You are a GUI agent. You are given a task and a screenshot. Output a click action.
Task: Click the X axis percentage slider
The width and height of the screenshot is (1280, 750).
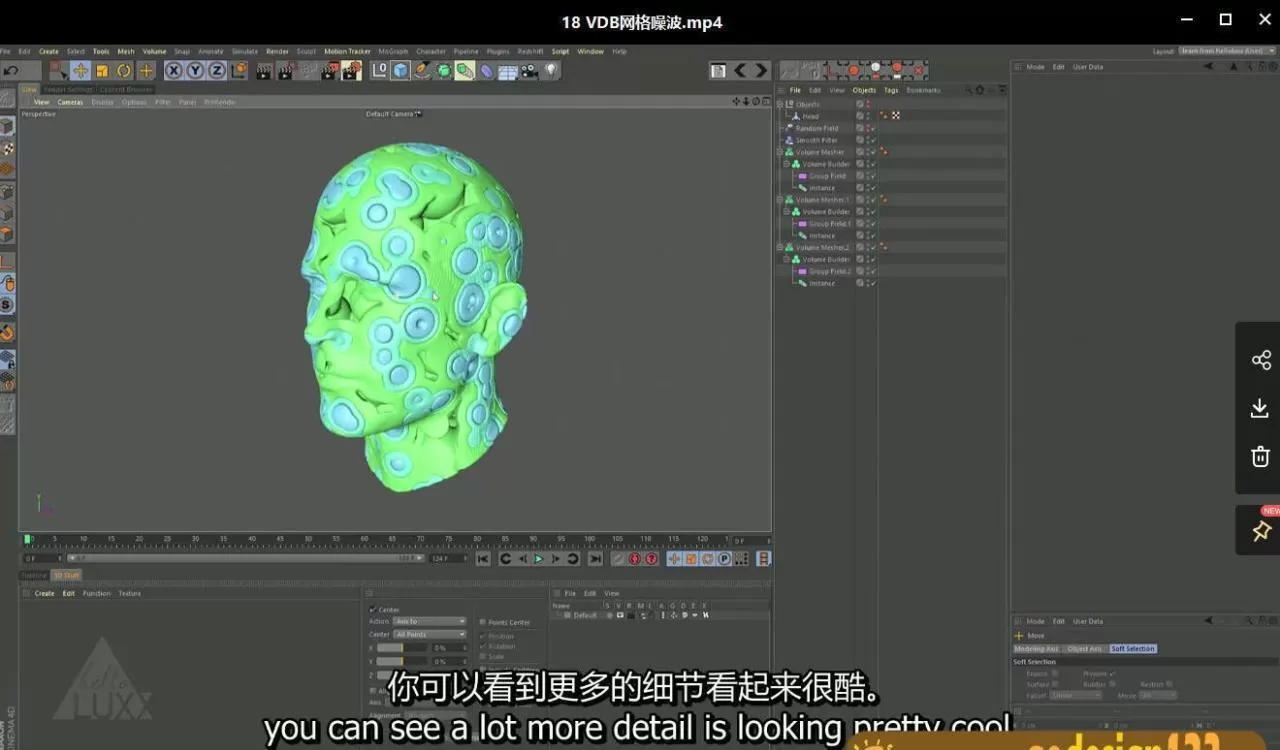click(x=389, y=648)
